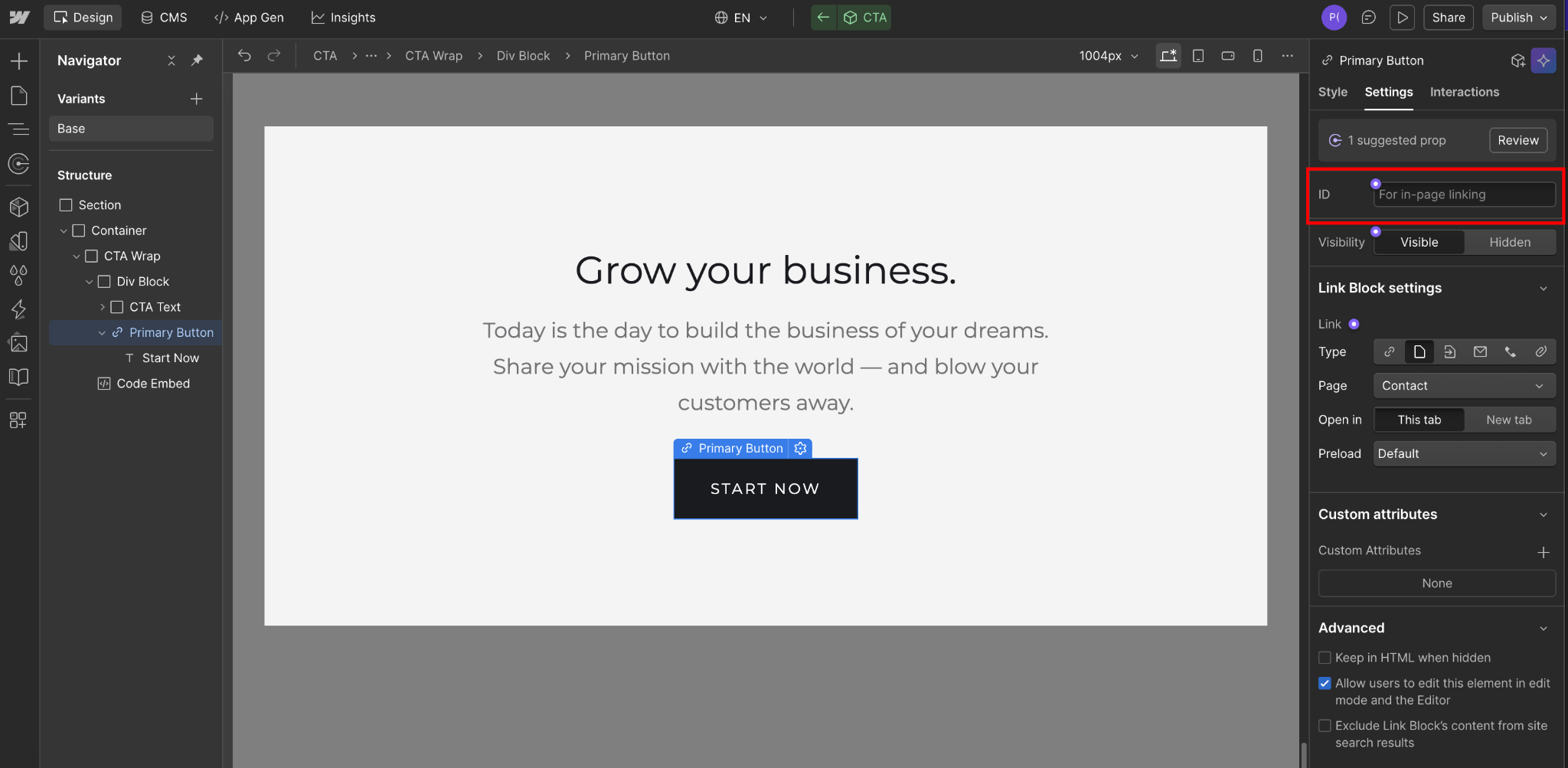Click the Review suggested prop button
The height and width of the screenshot is (768, 1568).
1517,140
